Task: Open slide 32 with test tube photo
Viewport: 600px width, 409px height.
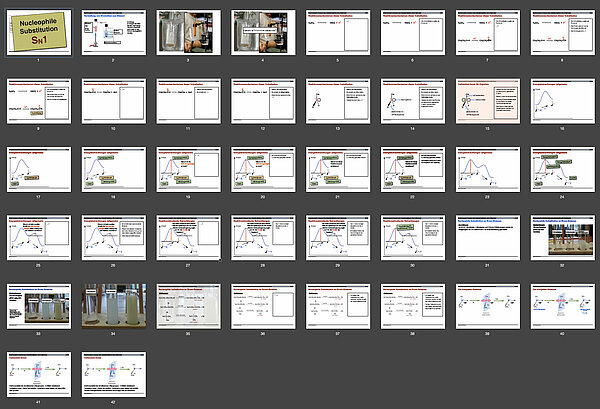Action: pos(562,236)
